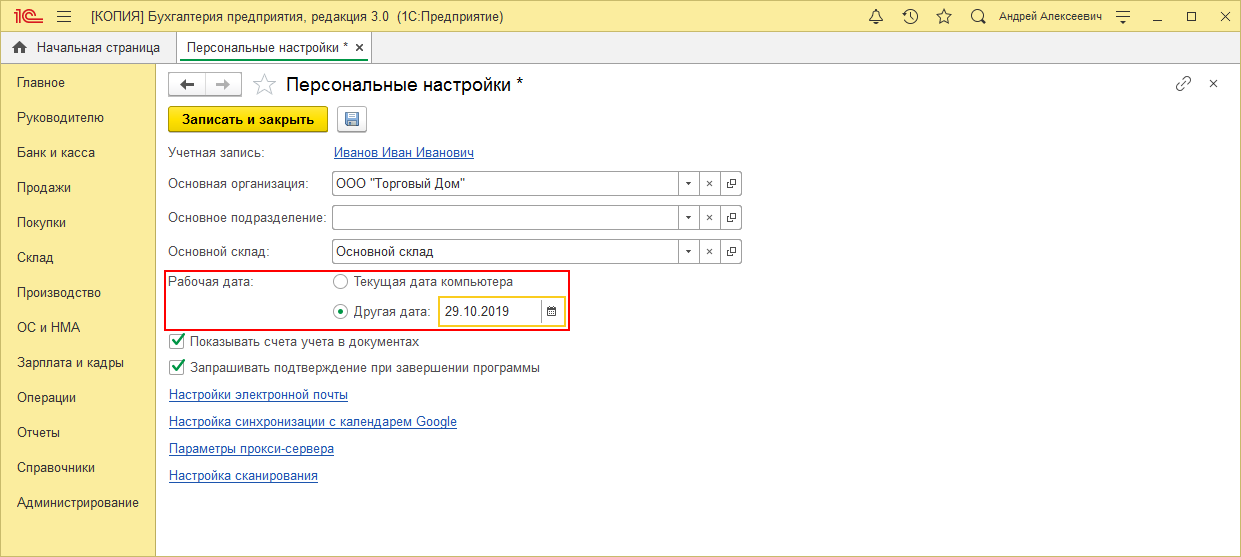Open the Зарплата и кадры section
Screen dimensions: 1241x557
tap(70, 363)
